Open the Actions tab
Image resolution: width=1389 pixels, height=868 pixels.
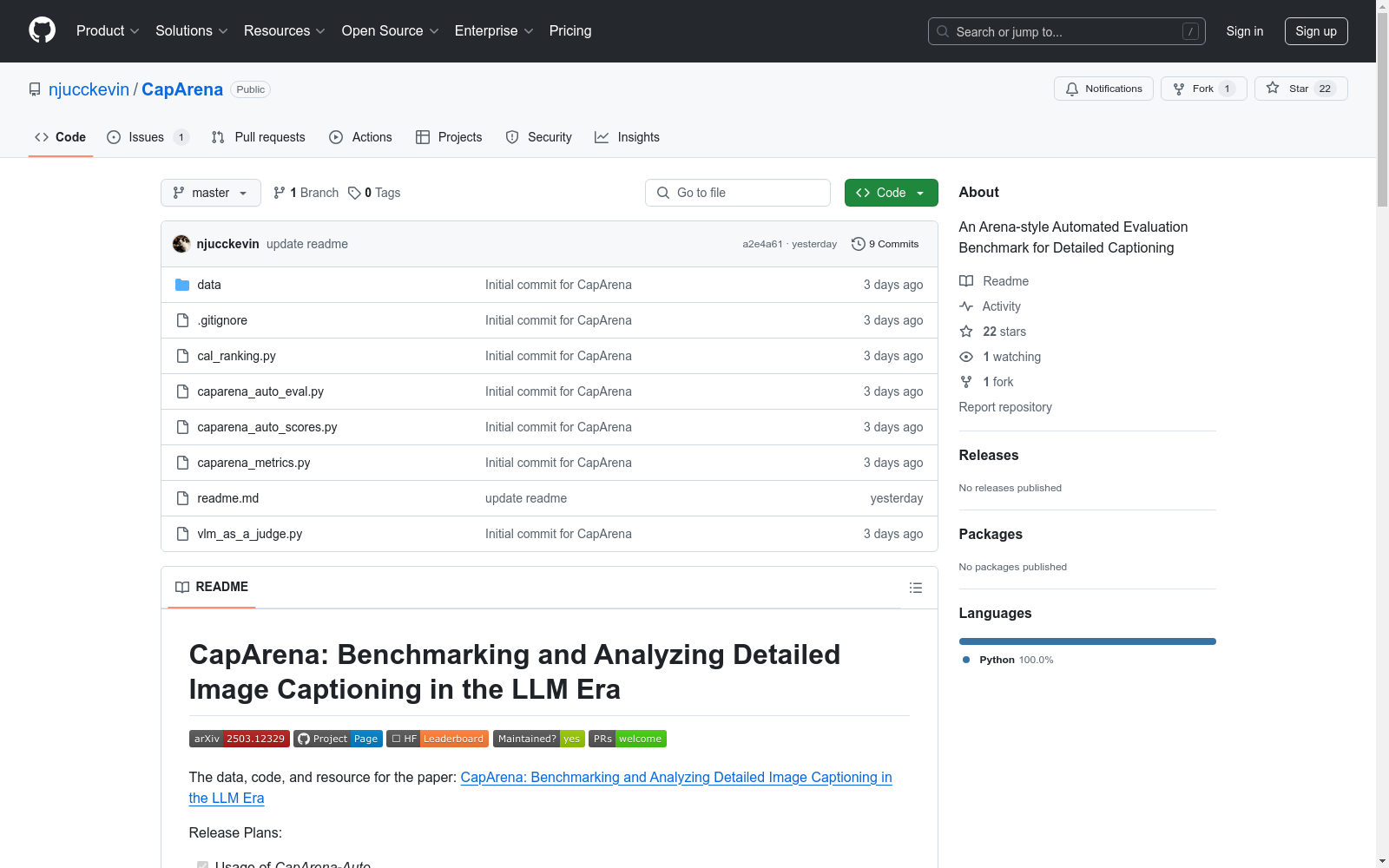coord(360,137)
